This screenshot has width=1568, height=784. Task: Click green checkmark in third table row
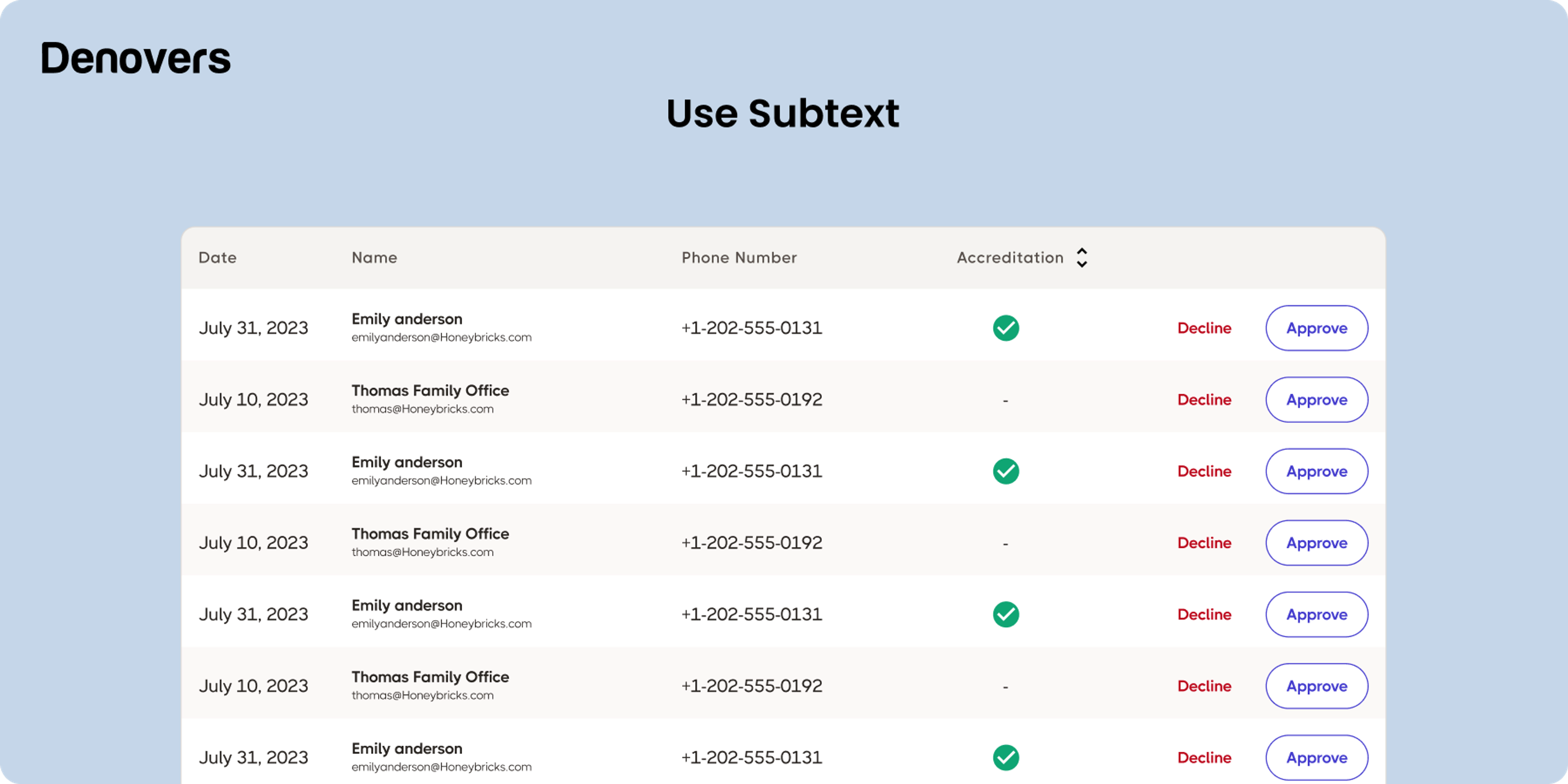coord(1006,471)
